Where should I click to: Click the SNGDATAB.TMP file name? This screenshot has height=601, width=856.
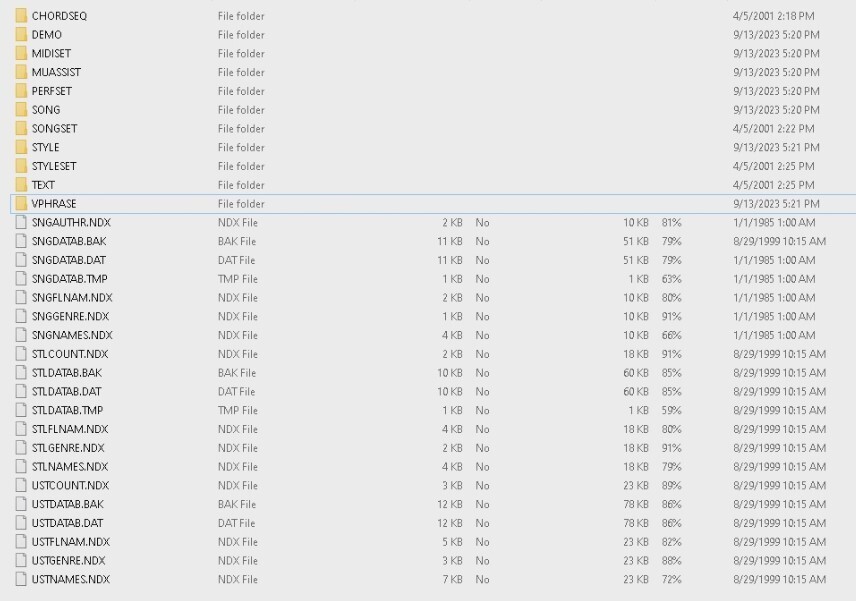click(x=69, y=279)
